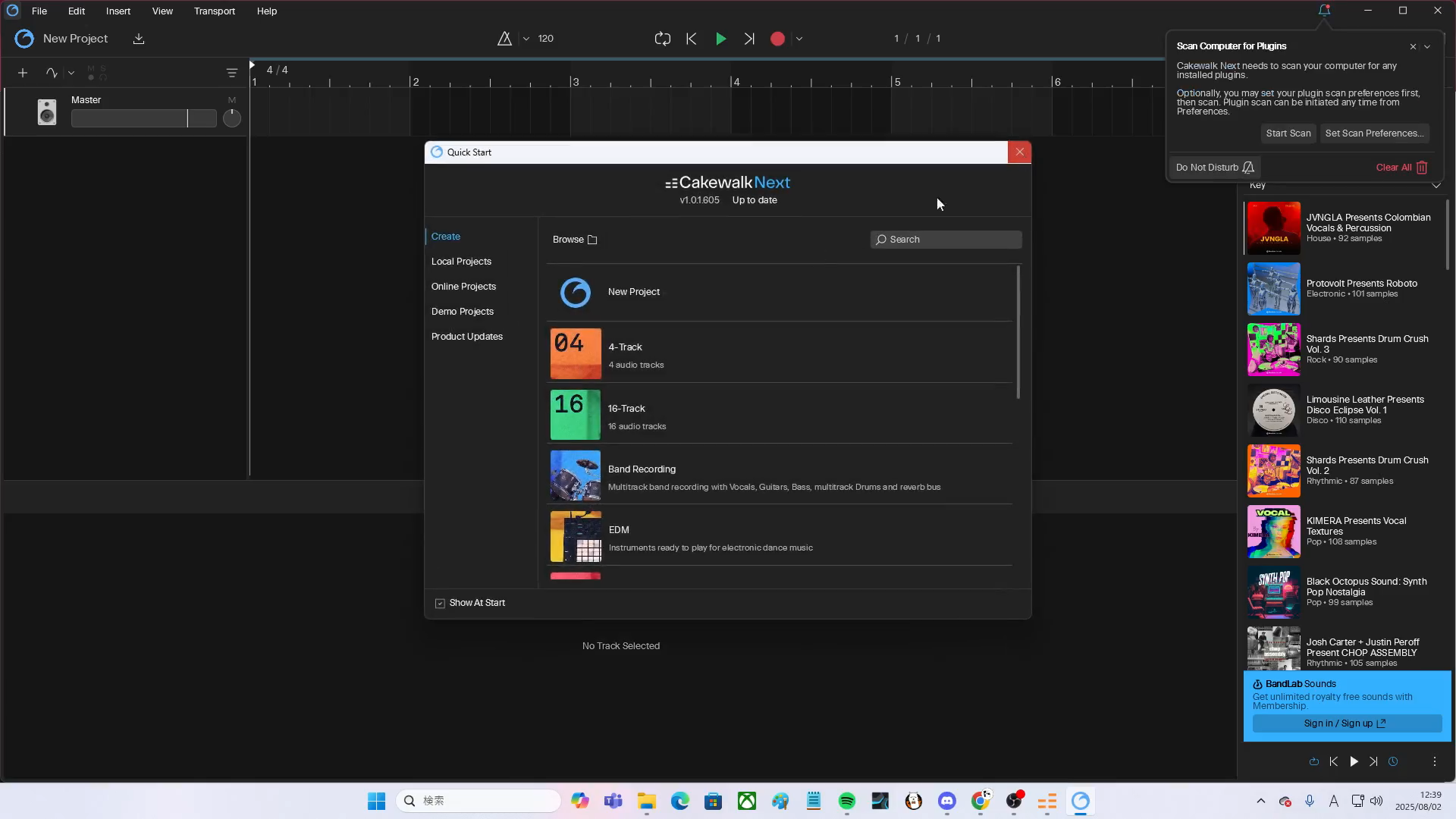Mute the Master track
This screenshot has height=819, width=1456.
click(232, 100)
